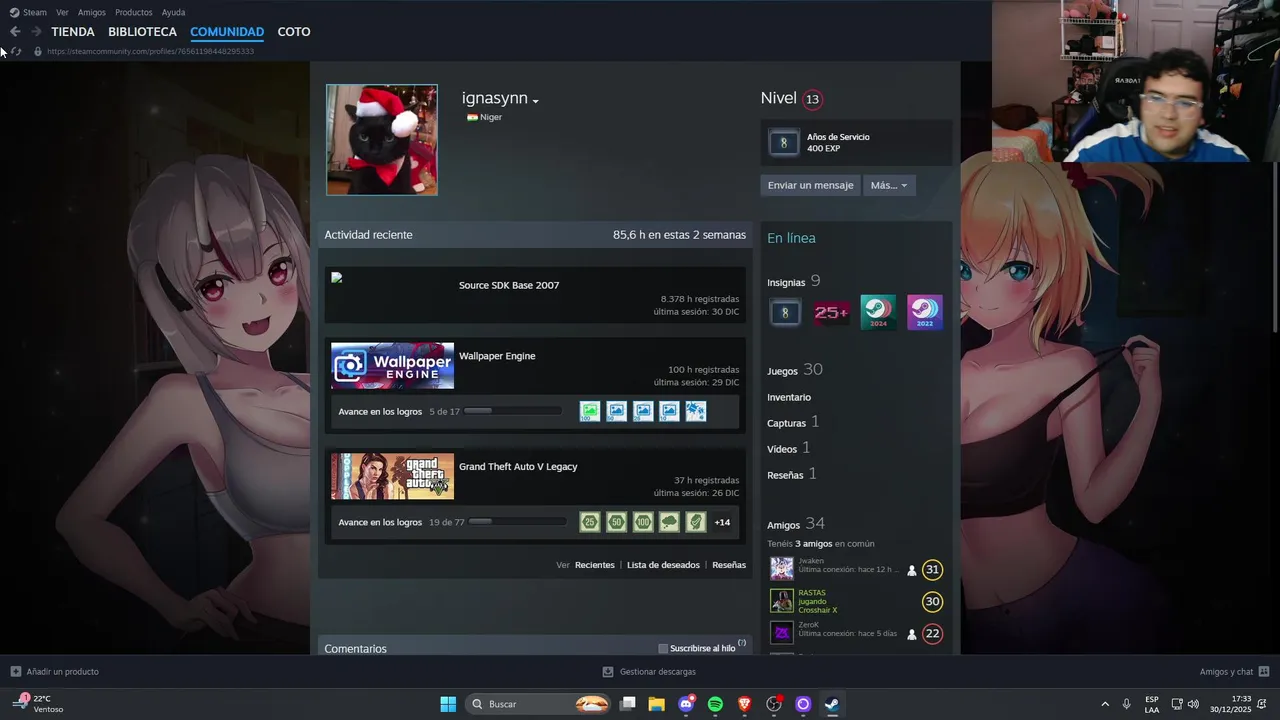
Task: Click Enviar un mensaje button
Action: pyautogui.click(x=810, y=185)
